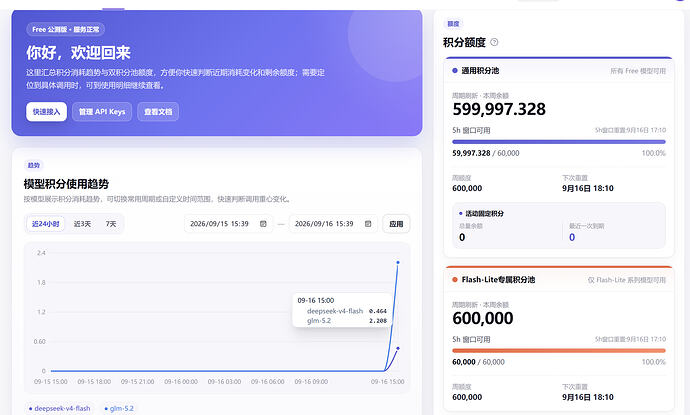Screen dimensions: 690x415
Task: Click the help icon next to 积分额度
Action: (x=494, y=42)
